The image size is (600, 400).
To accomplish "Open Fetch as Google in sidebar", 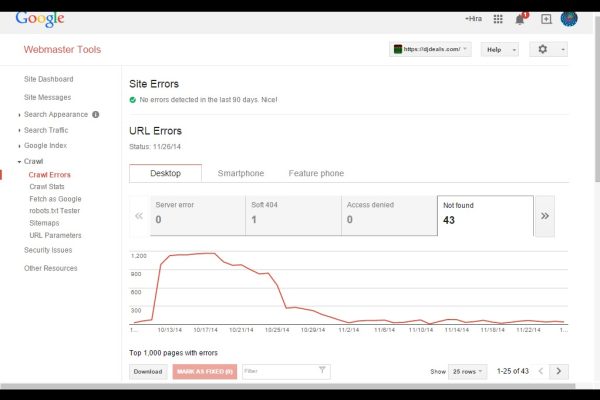I will tap(55, 198).
